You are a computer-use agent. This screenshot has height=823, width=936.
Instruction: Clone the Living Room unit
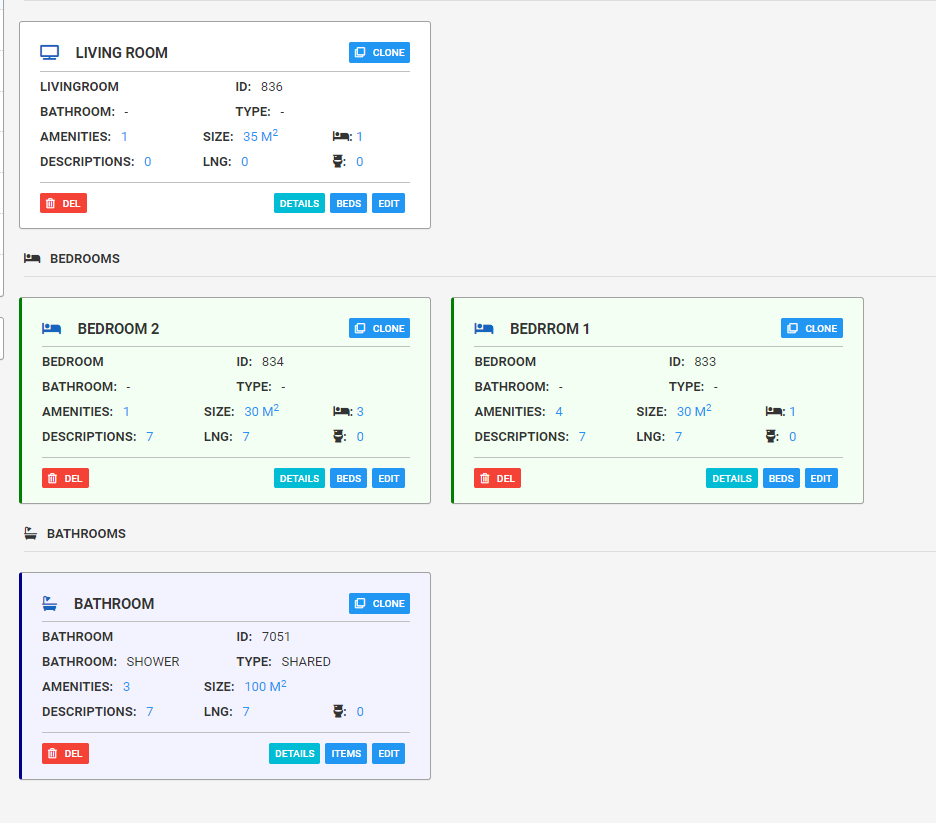click(x=380, y=53)
